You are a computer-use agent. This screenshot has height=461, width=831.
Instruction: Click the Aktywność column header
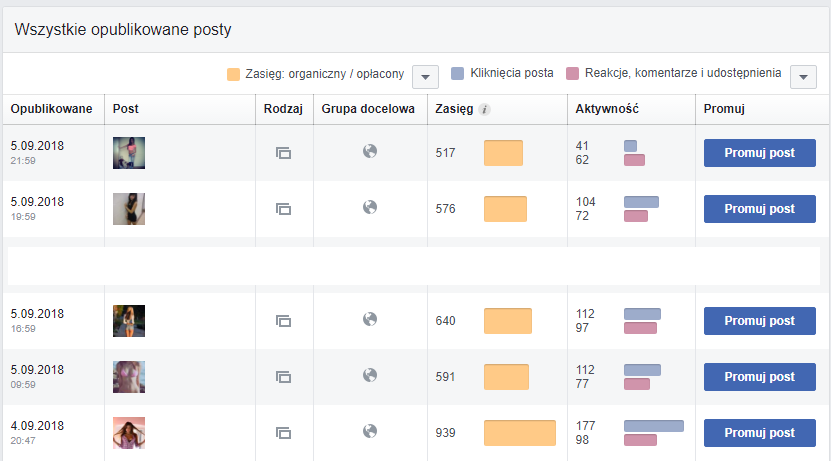click(607, 109)
